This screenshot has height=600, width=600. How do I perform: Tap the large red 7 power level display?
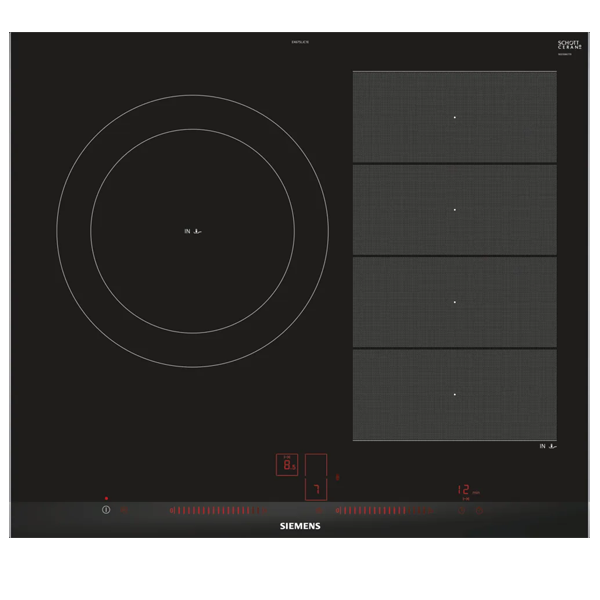click(x=316, y=489)
